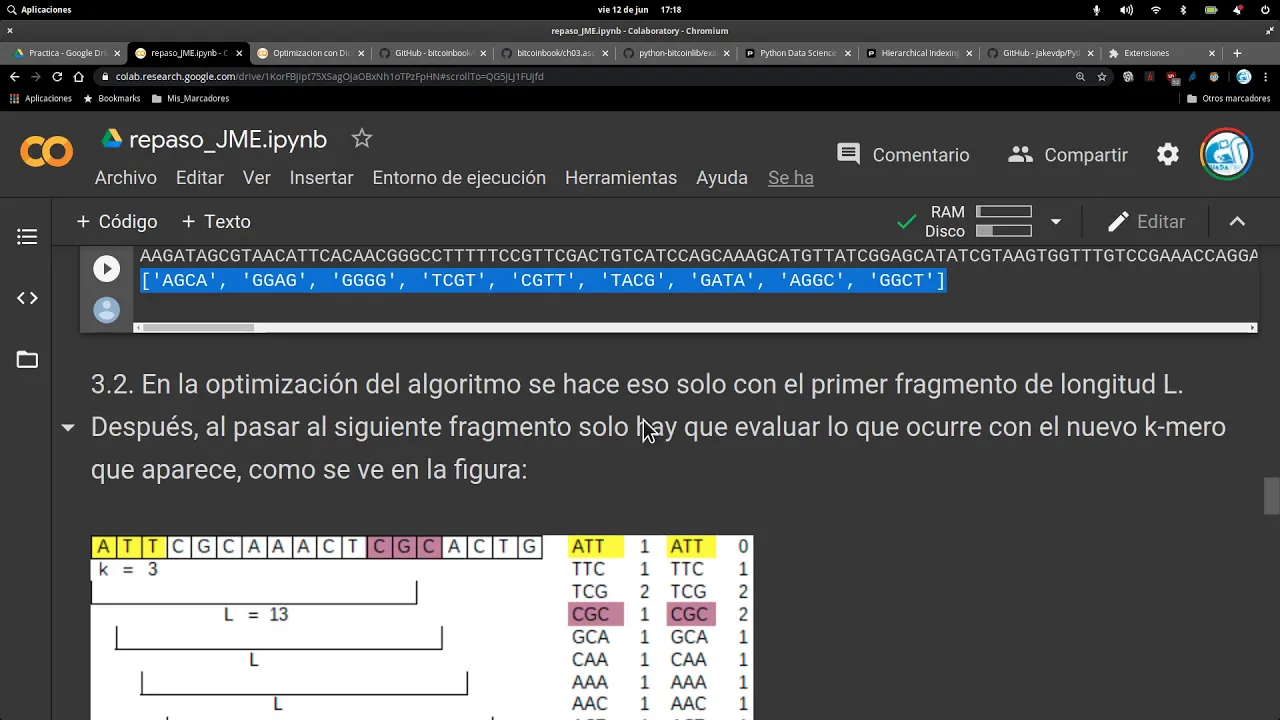Image resolution: width=1280 pixels, height=720 pixels.
Task: Click the Colab CO logo
Action: tap(47, 152)
